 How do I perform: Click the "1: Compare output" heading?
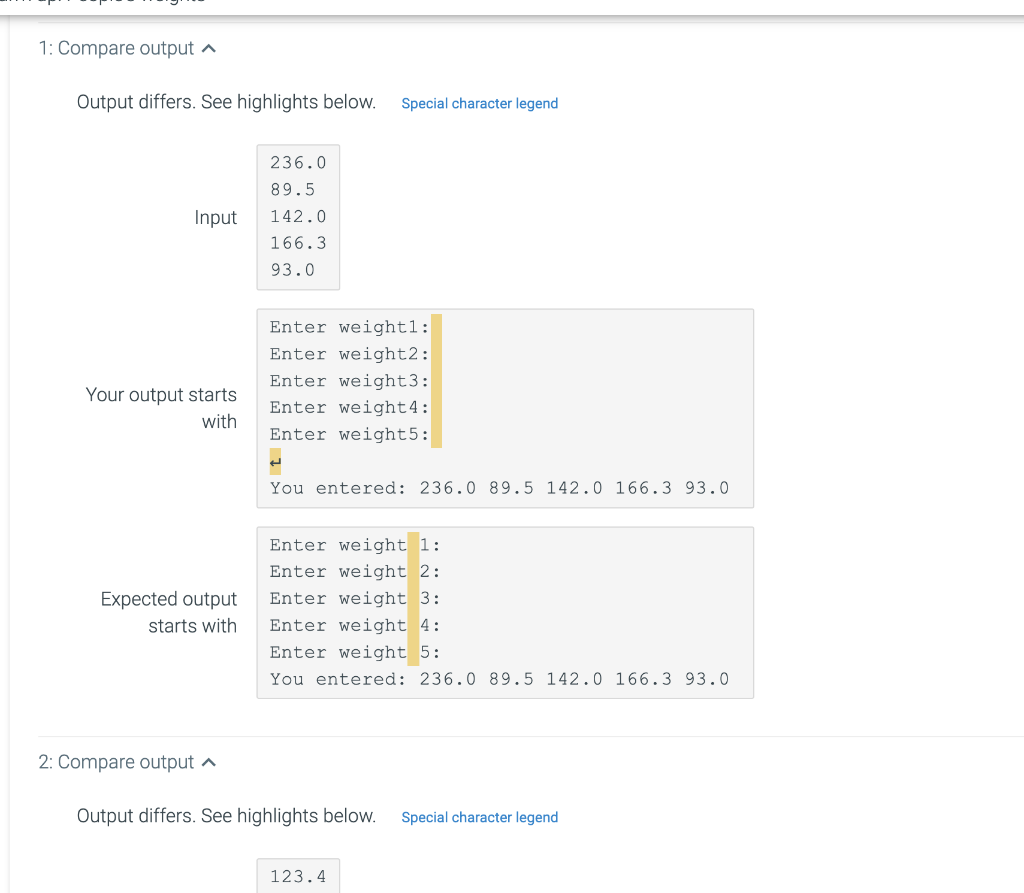[x=117, y=47]
